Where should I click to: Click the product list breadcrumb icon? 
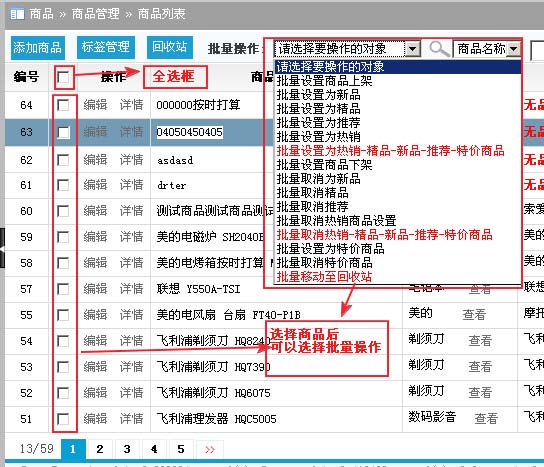click(x=17, y=14)
